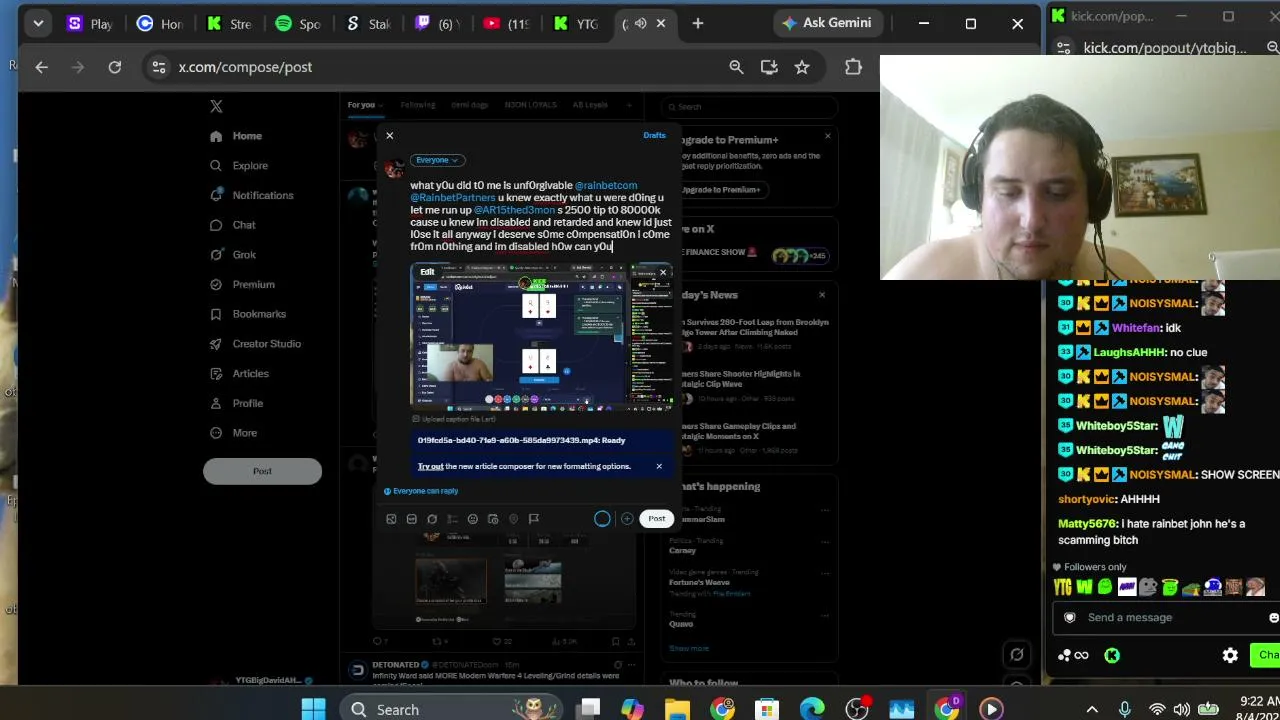This screenshot has height=720, width=1280.
Task: Reload the current page
Action: [115, 67]
